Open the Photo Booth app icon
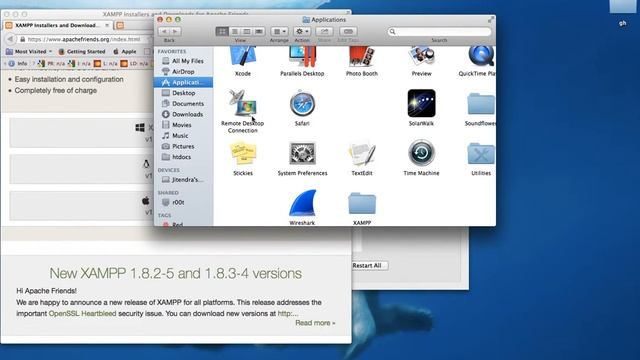This screenshot has width=640, height=360. pos(362,56)
